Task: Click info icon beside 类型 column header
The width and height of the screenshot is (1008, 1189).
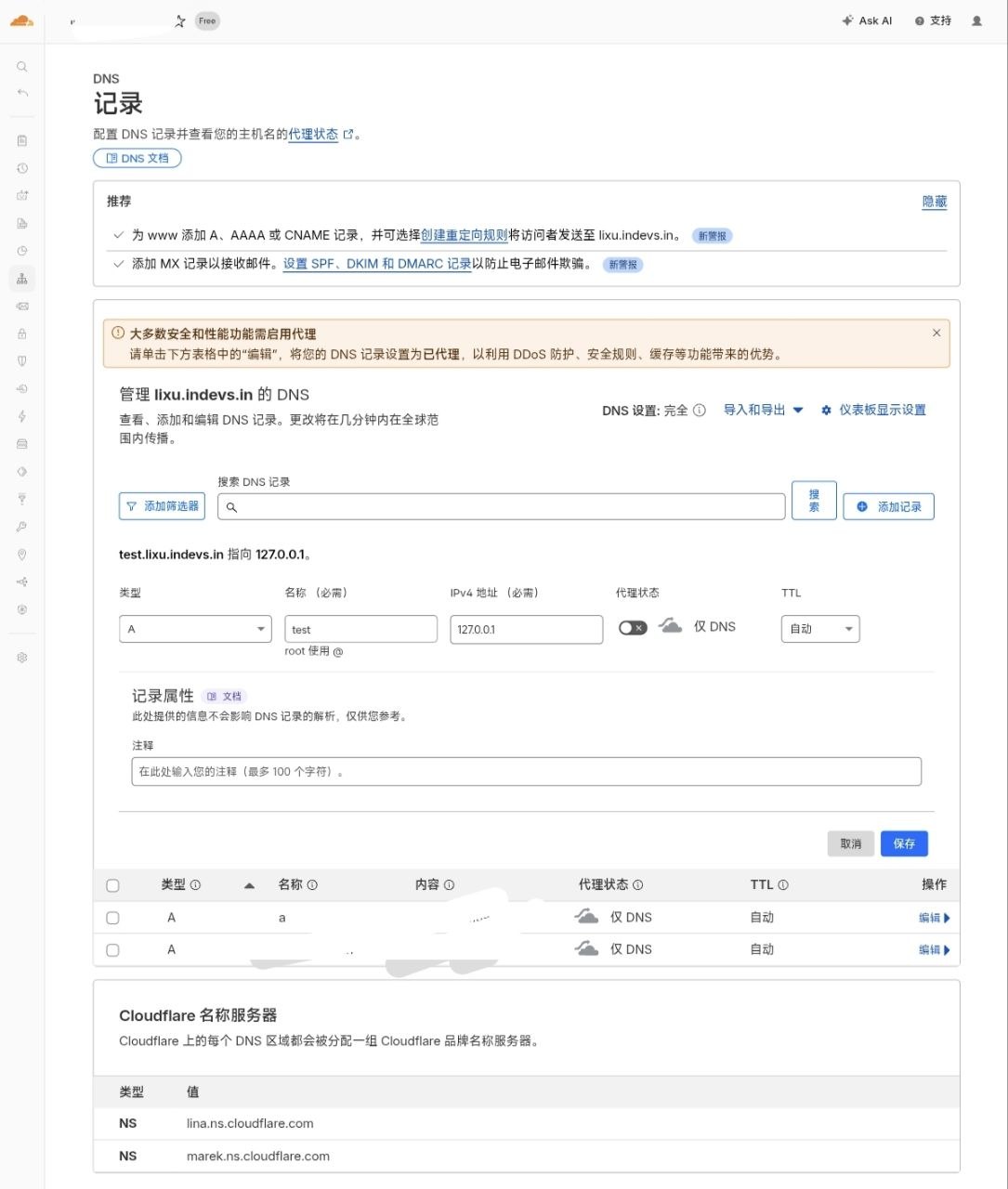Action: [x=195, y=885]
